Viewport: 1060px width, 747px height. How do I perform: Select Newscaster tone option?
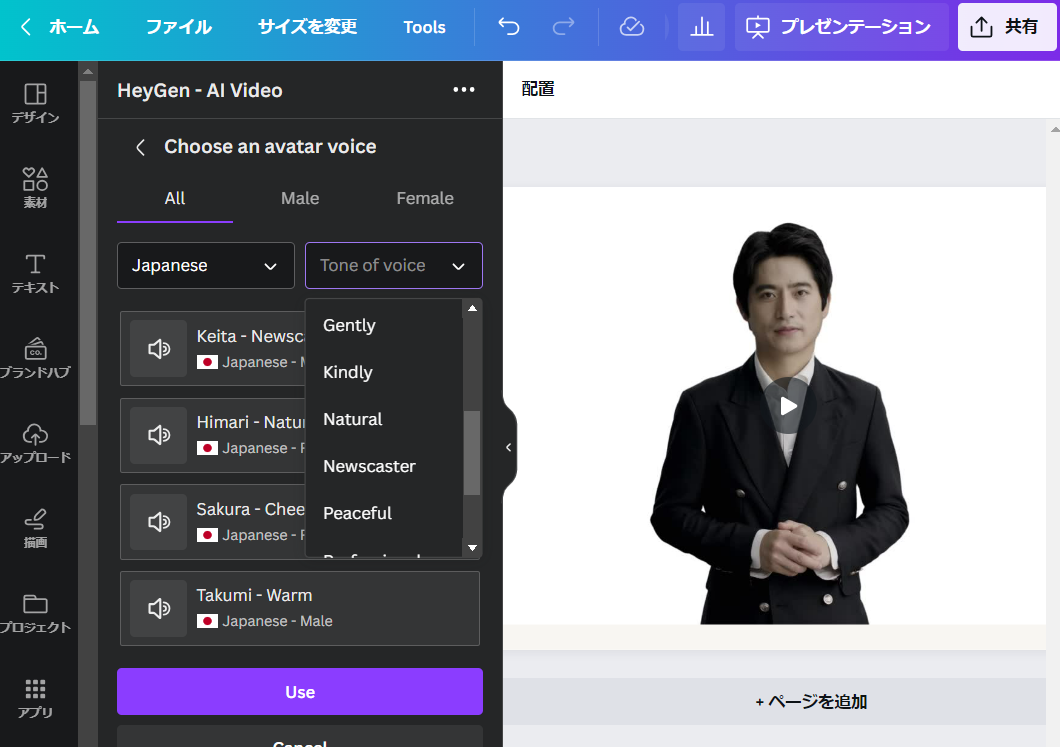[384, 466]
